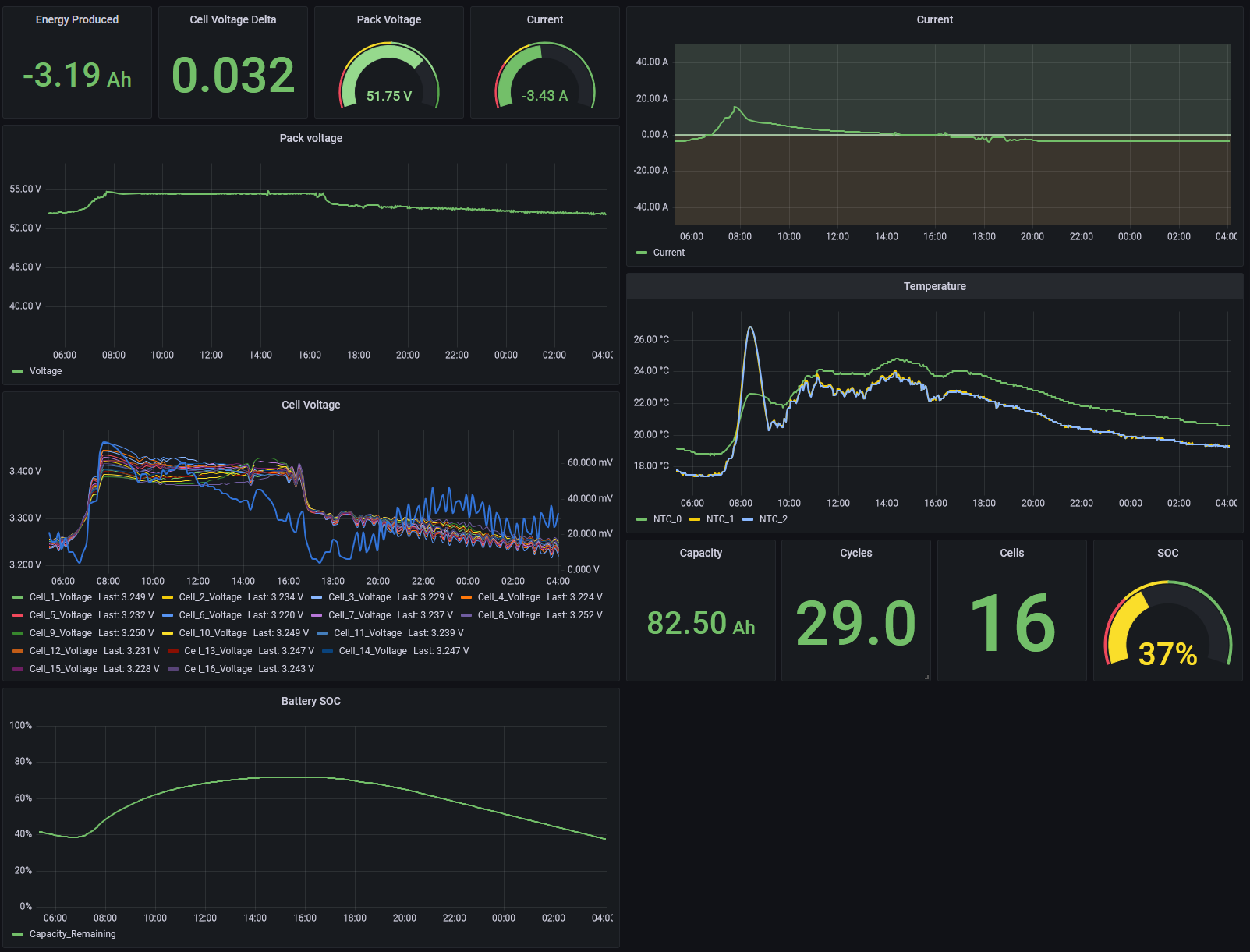This screenshot has height=952, width=1250.
Task: Click the Cell_10_Voltage yellow color swatch
Action: coord(168,633)
